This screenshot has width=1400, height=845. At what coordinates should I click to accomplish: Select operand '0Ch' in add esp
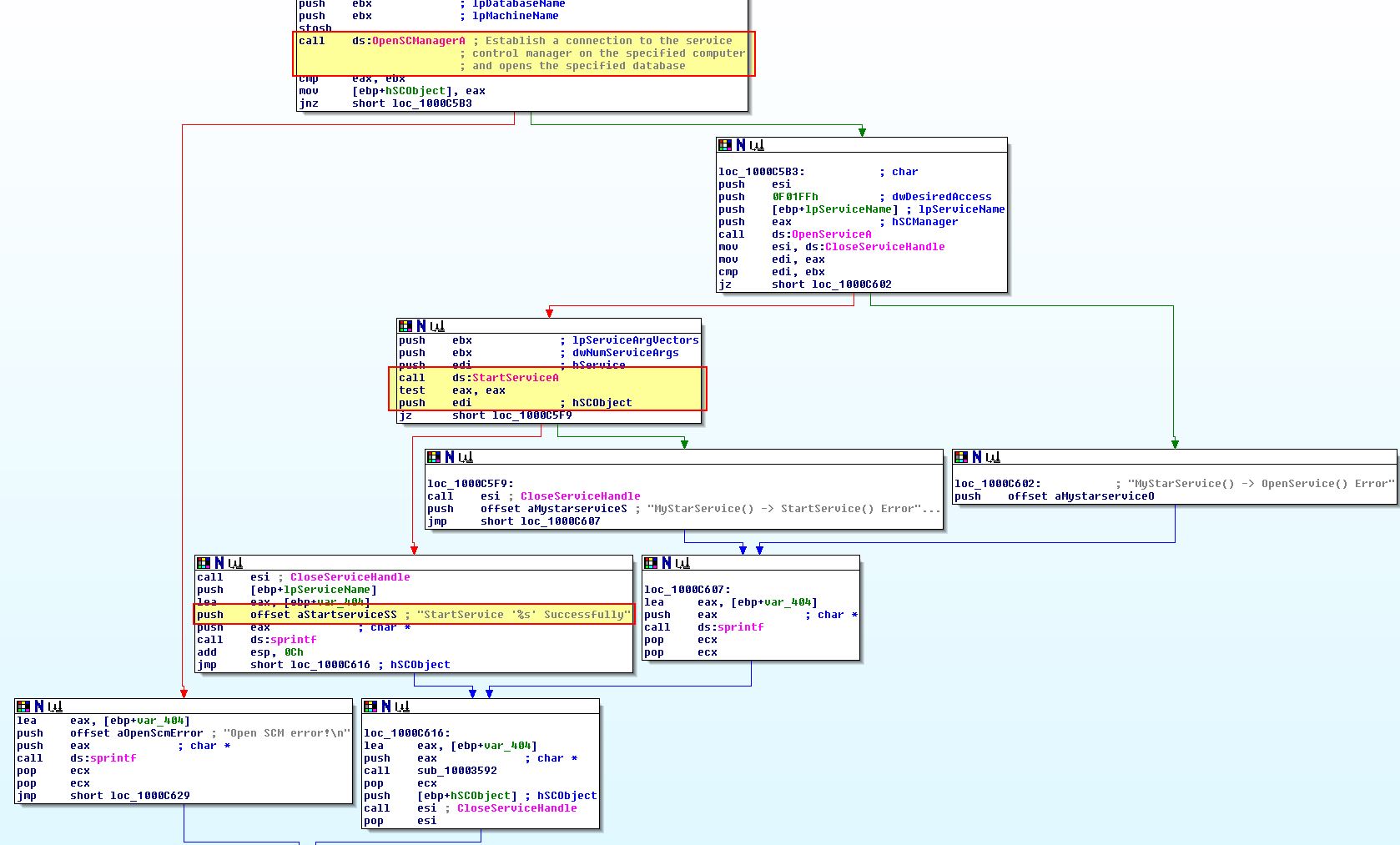(x=294, y=652)
